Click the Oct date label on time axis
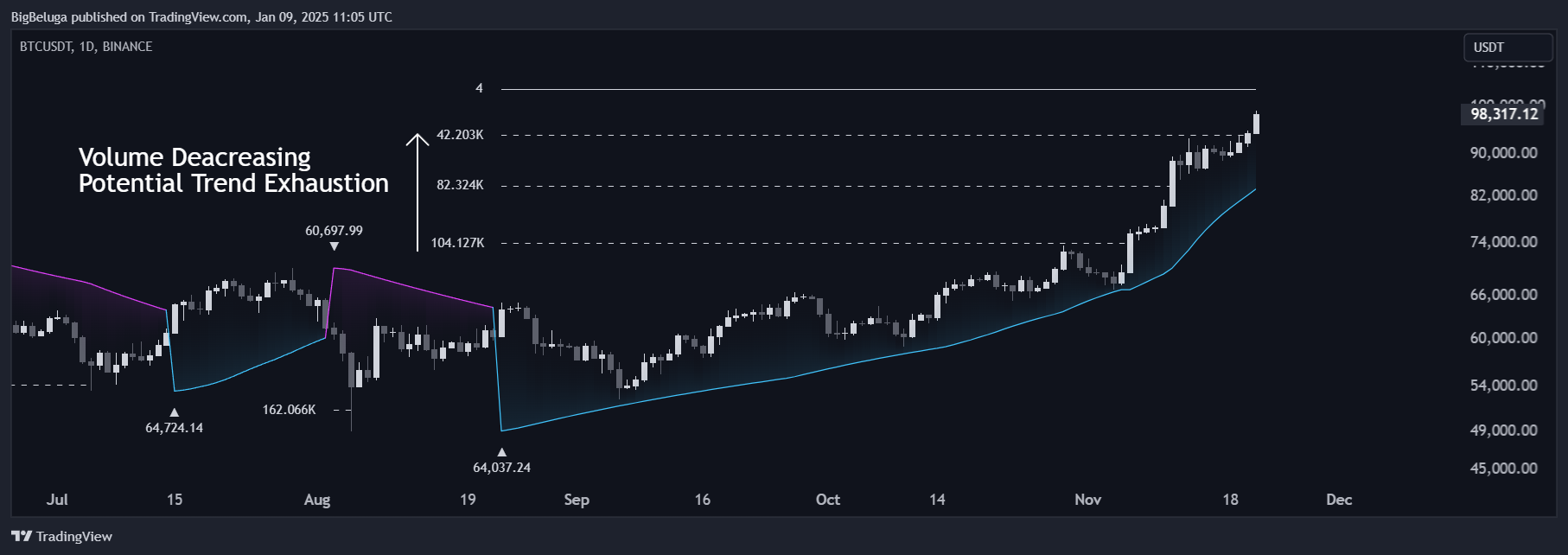1568x555 pixels. [x=828, y=500]
